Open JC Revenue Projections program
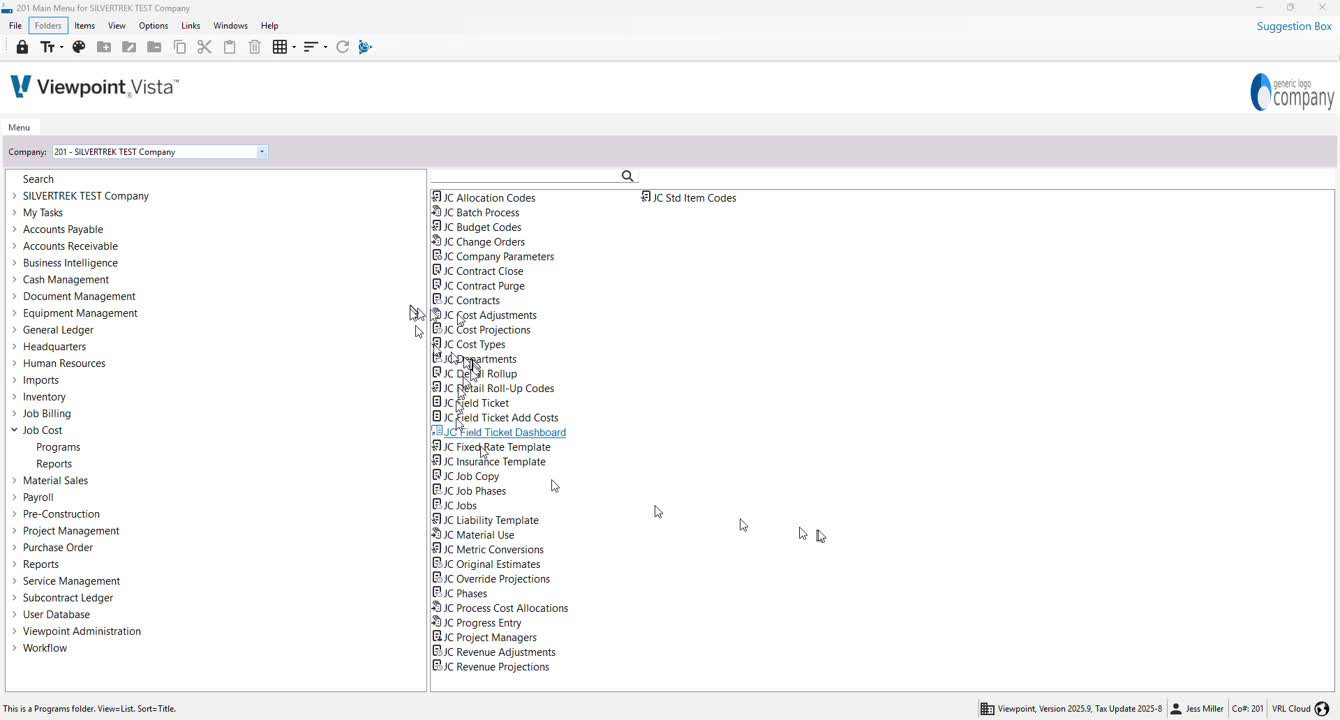The width and height of the screenshot is (1340, 720). (496, 667)
